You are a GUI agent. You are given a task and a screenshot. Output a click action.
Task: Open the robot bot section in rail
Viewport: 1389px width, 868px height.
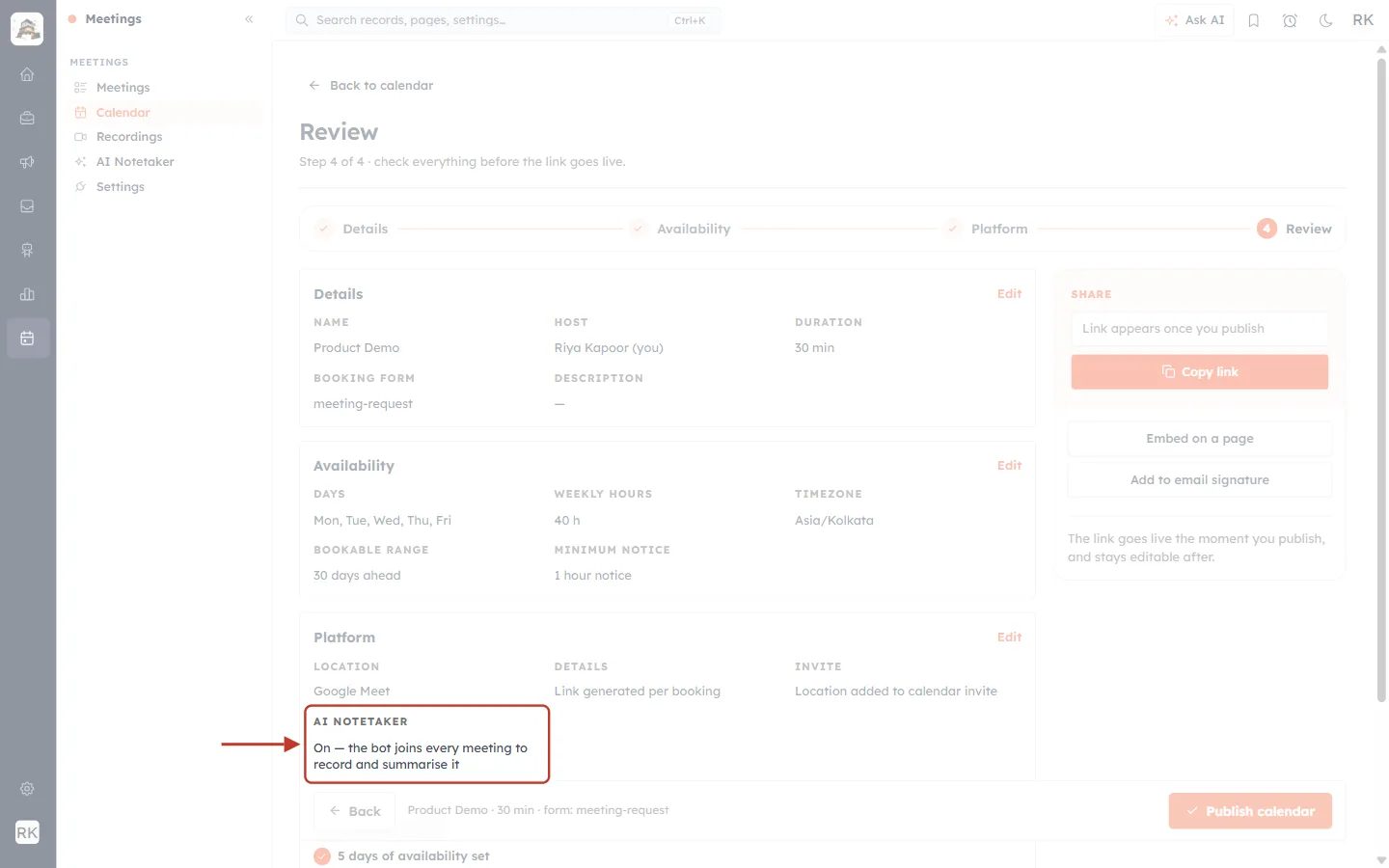point(27,250)
